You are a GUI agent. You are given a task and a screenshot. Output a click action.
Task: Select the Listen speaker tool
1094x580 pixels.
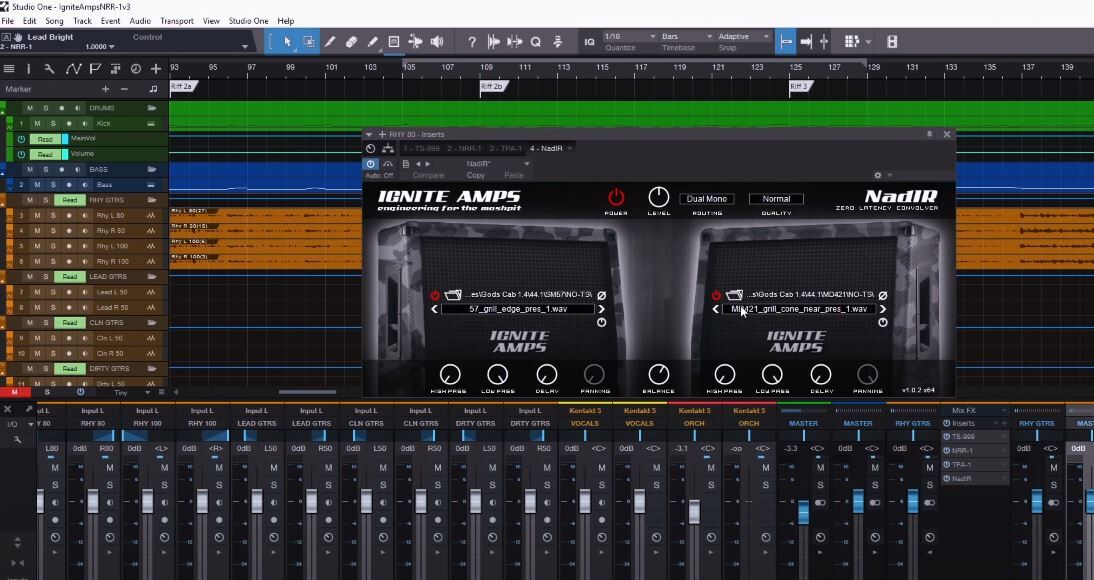[437, 42]
